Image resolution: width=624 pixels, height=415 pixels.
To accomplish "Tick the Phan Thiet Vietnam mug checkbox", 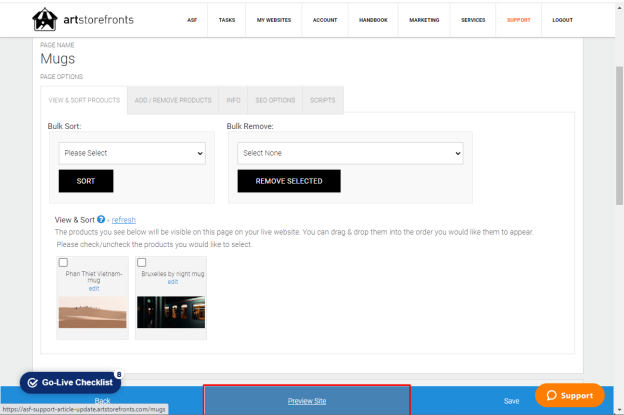I will [x=63, y=262].
